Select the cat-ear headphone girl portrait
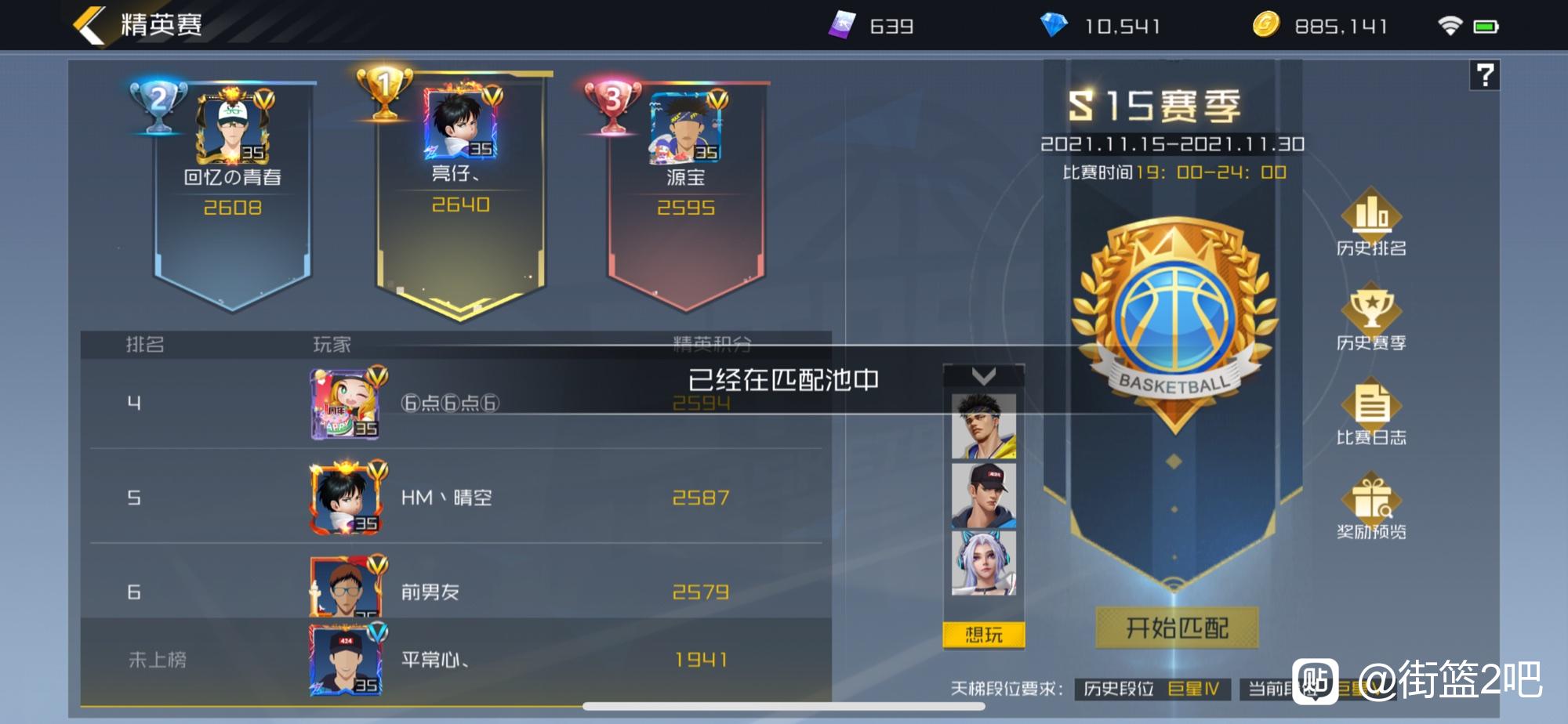This screenshot has height=724, width=1568. tap(983, 563)
